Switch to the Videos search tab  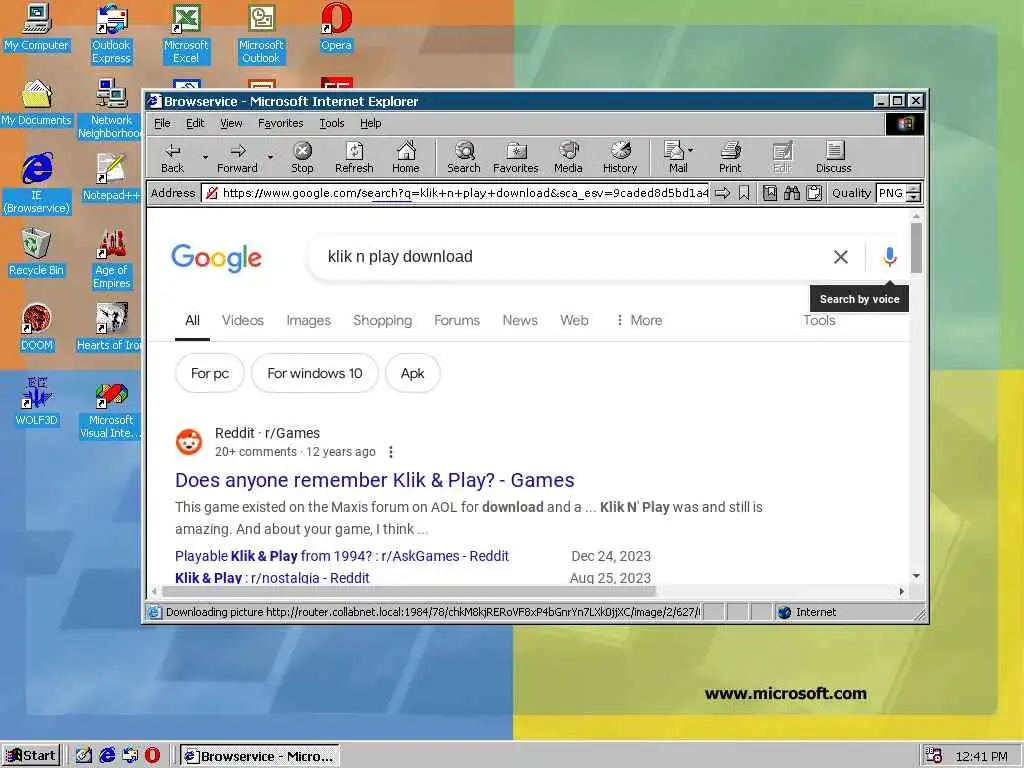[243, 320]
